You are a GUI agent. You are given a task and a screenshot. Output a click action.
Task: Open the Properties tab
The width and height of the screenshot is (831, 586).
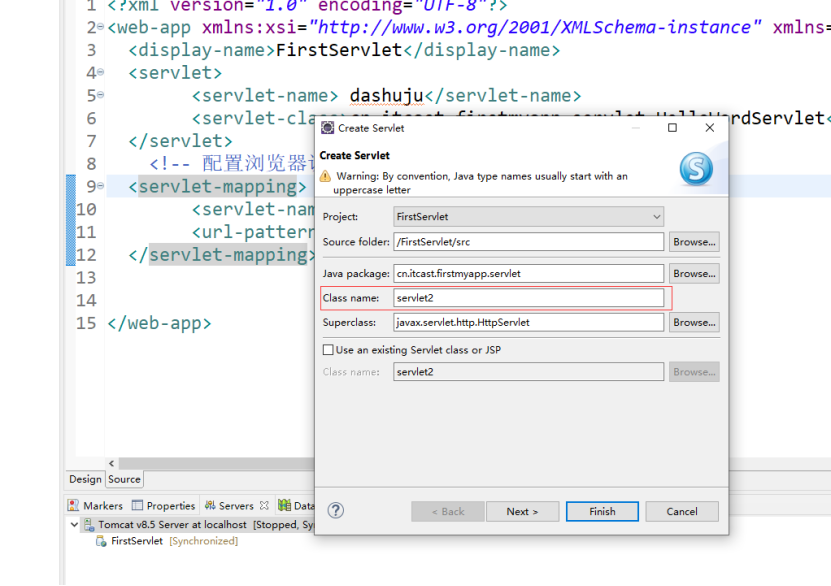point(164,505)
